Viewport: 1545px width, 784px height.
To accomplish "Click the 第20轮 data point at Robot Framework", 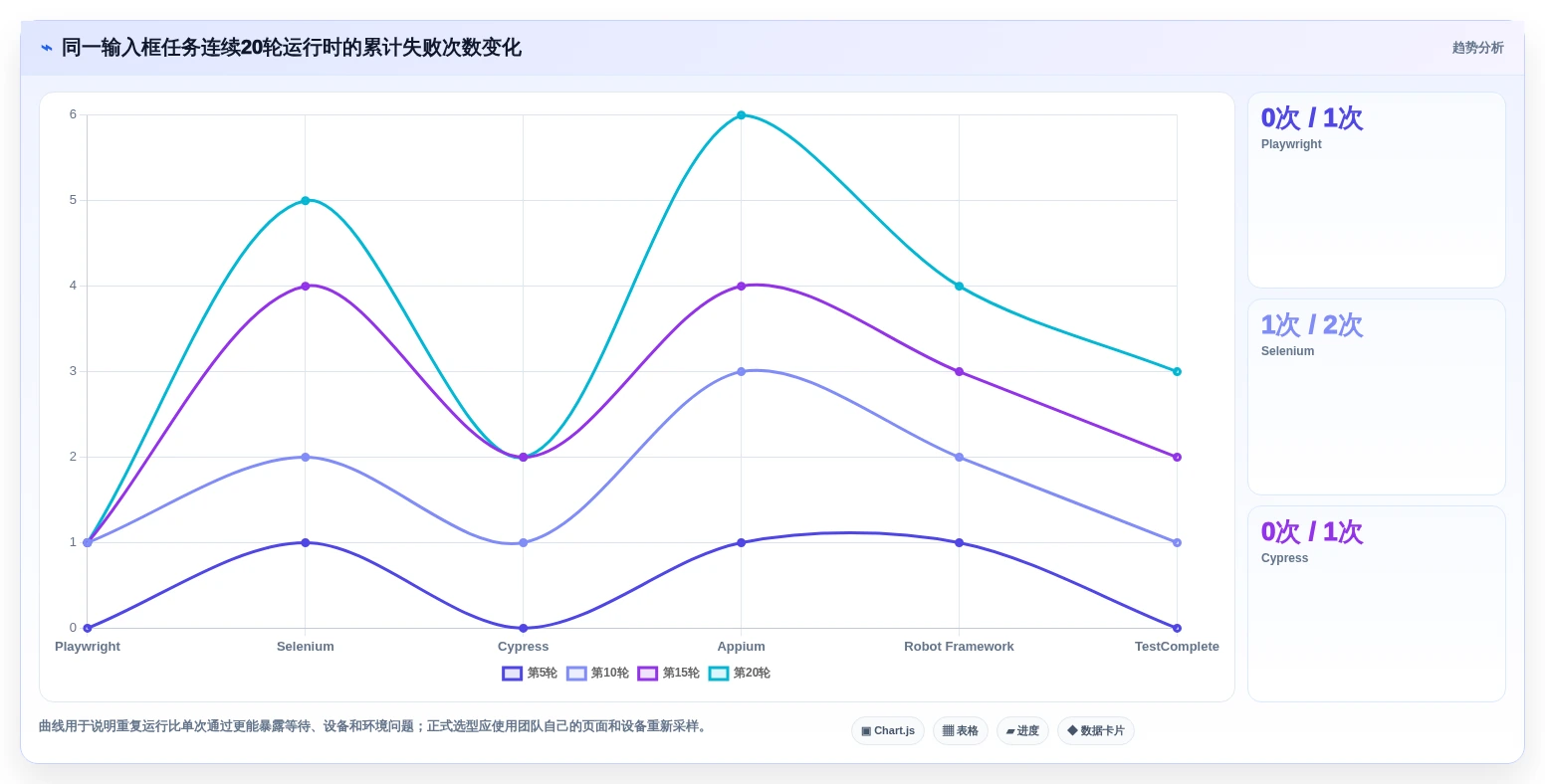I will (x=960, y=287).
